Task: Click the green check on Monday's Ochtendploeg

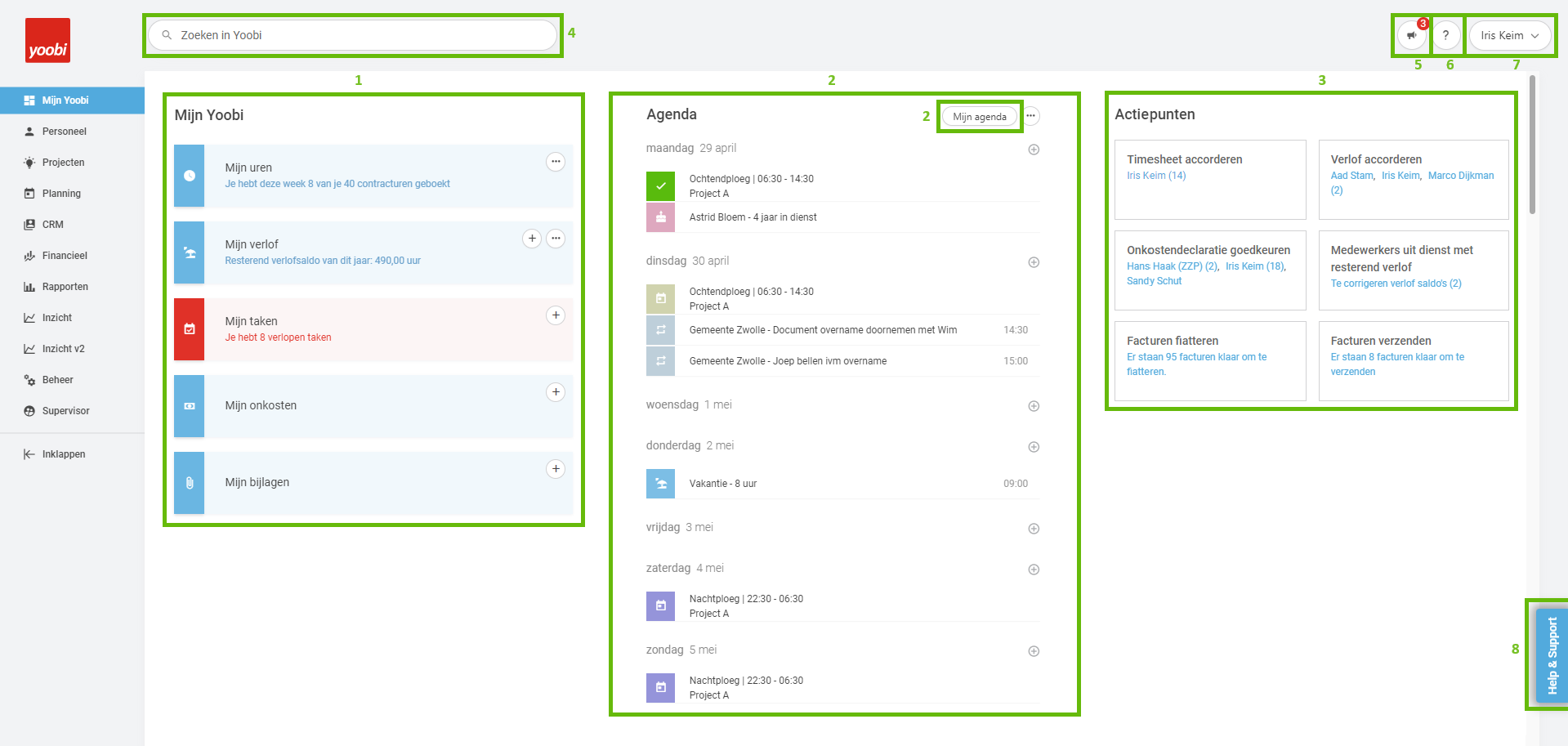Action: click(660, 186)
